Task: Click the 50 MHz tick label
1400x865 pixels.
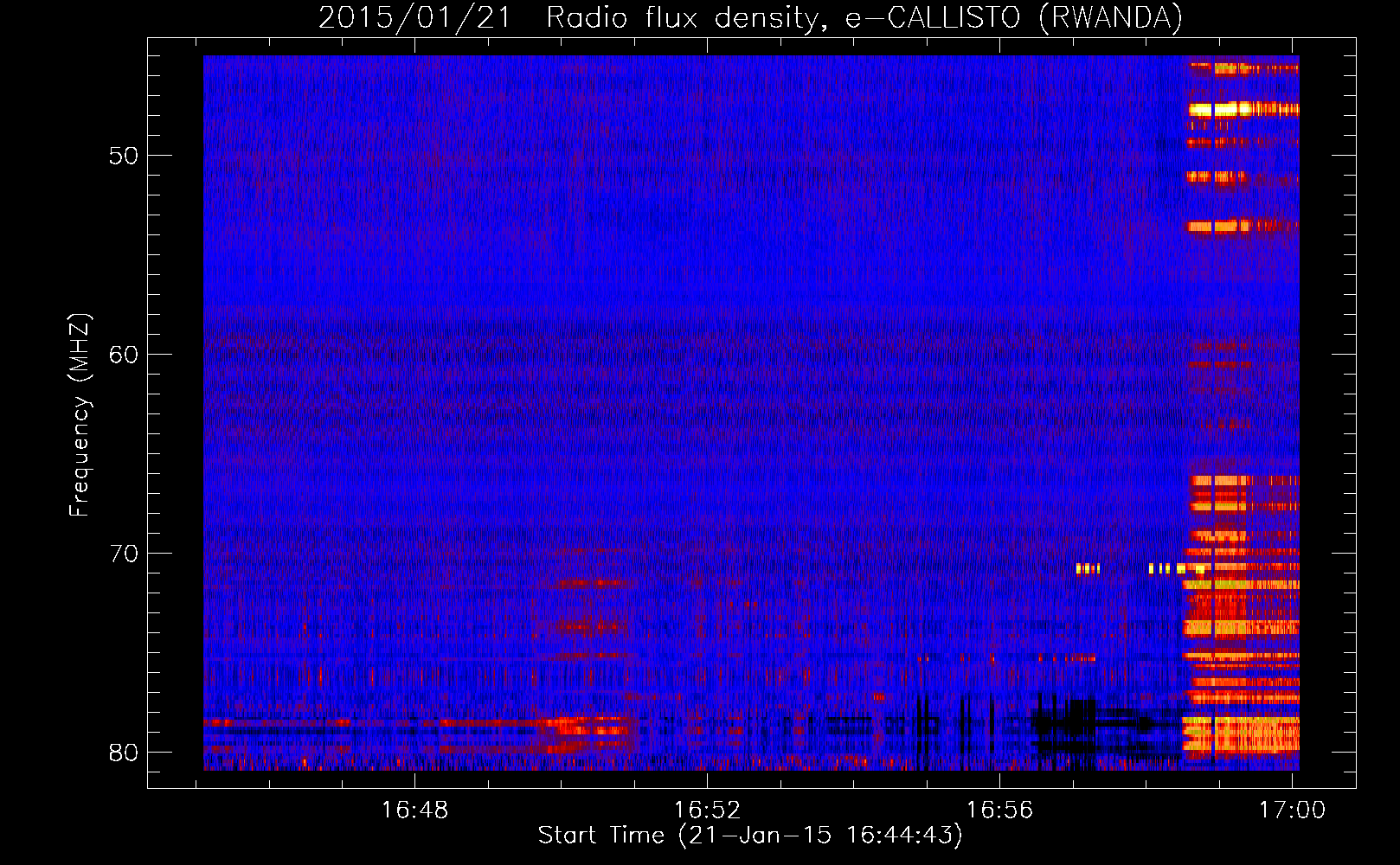Action: pos(124,156)
